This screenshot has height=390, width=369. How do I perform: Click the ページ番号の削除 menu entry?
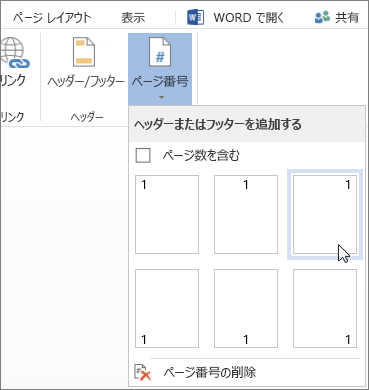tap(247, 372)
